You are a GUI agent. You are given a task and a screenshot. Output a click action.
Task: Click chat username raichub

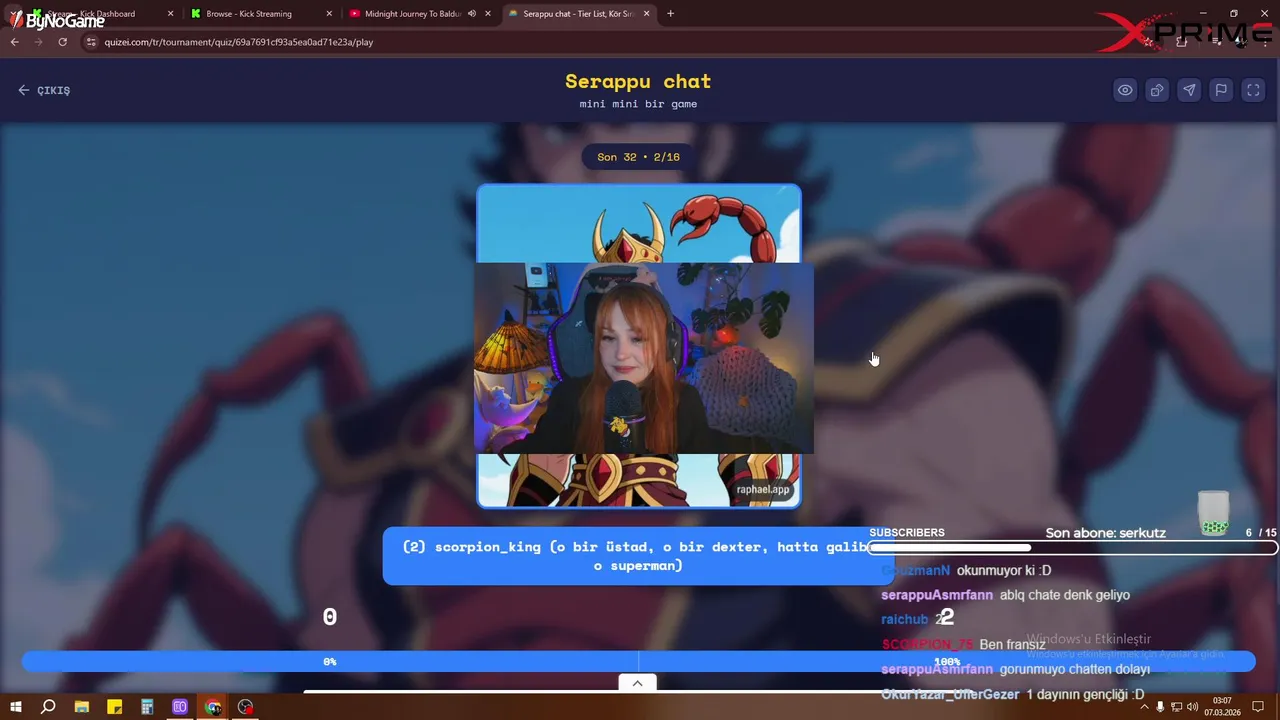click(x=904, y=619)
